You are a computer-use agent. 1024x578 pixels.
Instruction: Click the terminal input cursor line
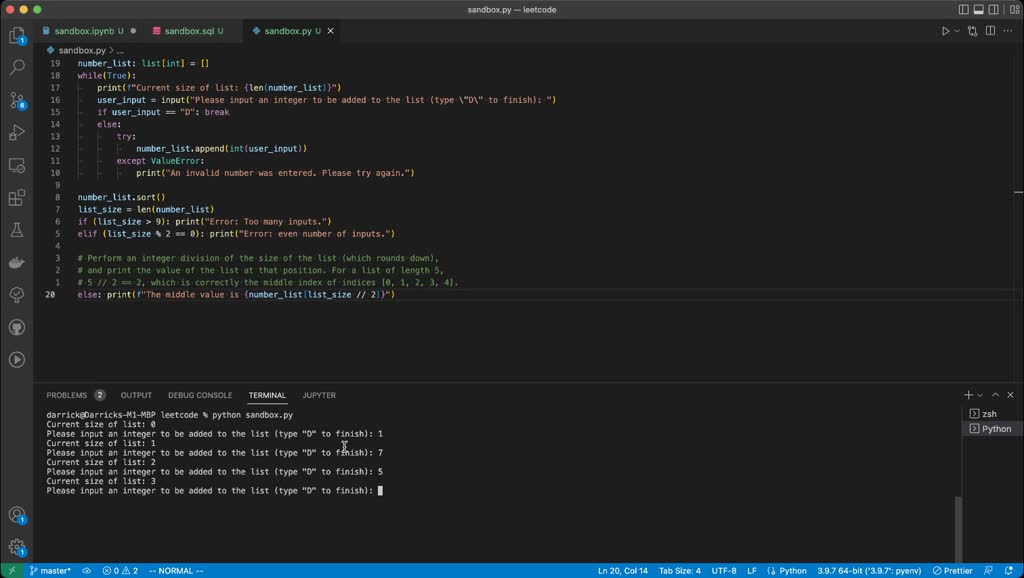(214, 490)
